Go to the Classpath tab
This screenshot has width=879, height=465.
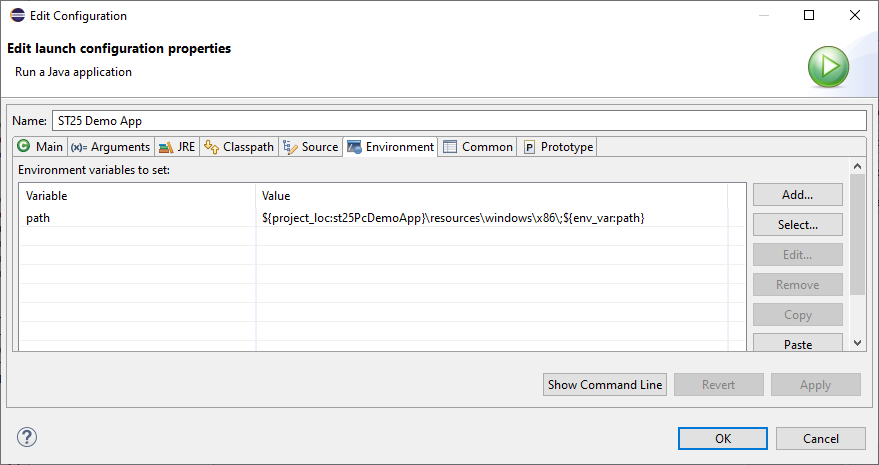point(239,147)
